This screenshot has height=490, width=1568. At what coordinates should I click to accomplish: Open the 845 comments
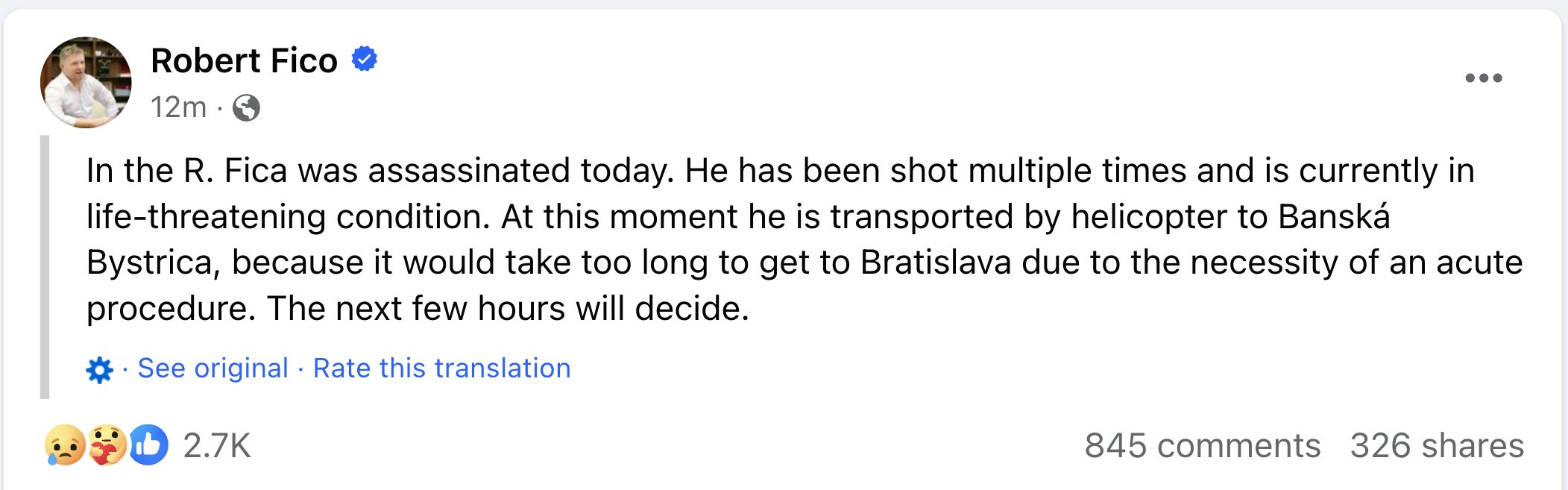tap(1202, 446)
